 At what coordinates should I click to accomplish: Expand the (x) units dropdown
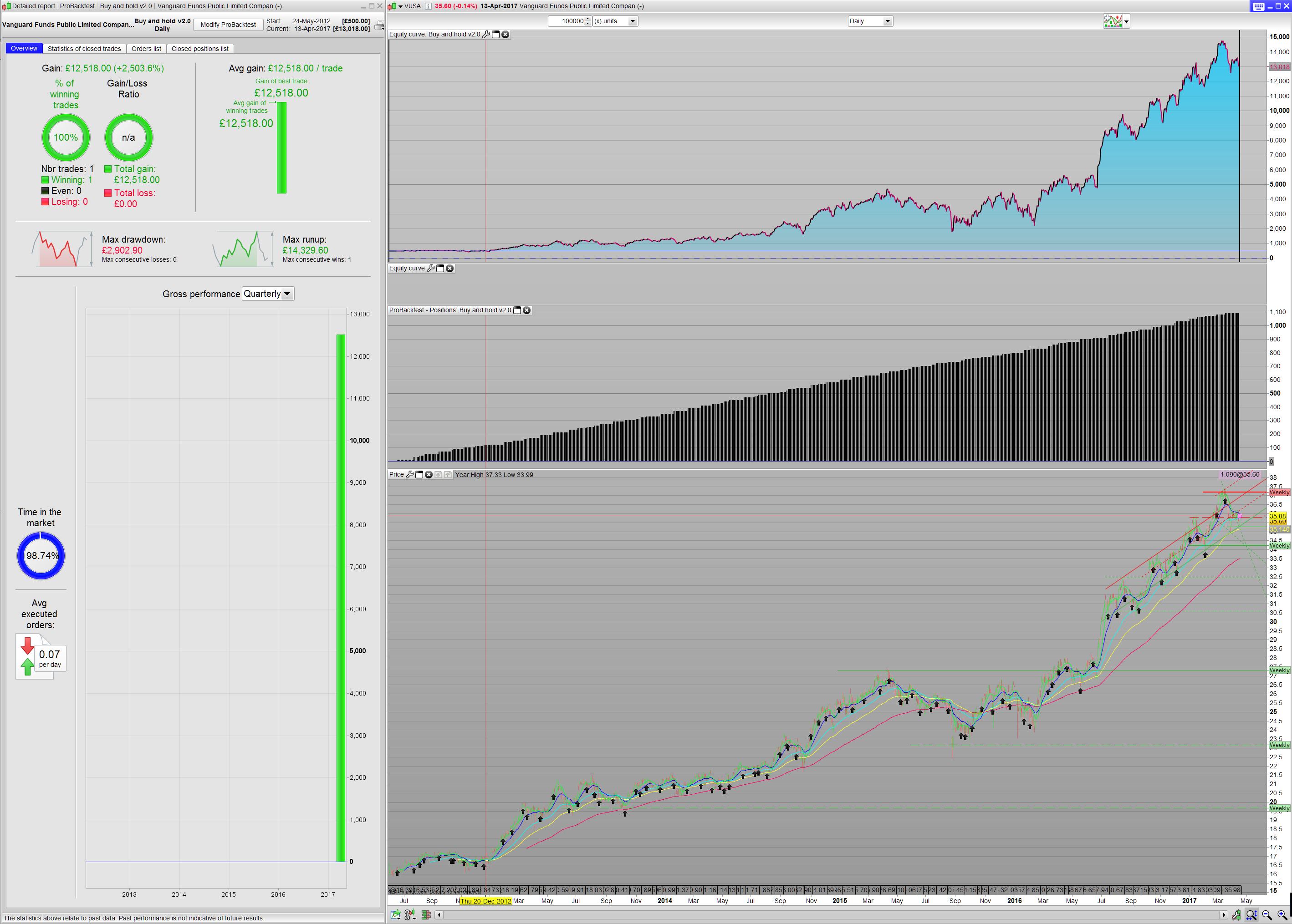pos(632,21)
